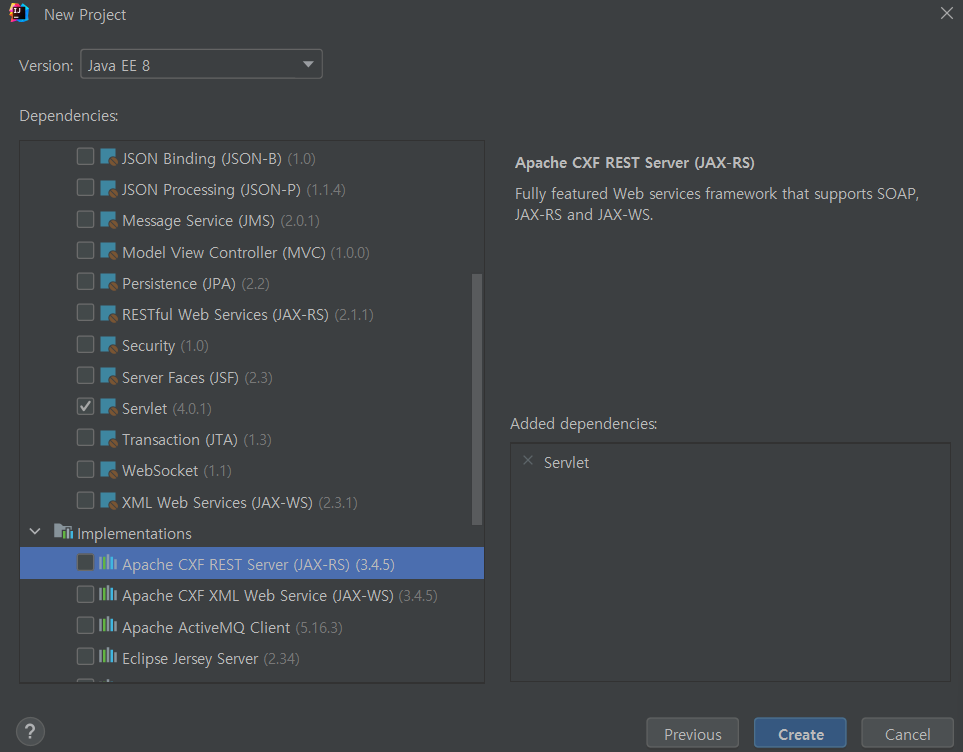The width and height of the screenshot is (963, 752).
Task: Click the Apache ActiveMQ Client library icon
Action: [x=108, y=625]
